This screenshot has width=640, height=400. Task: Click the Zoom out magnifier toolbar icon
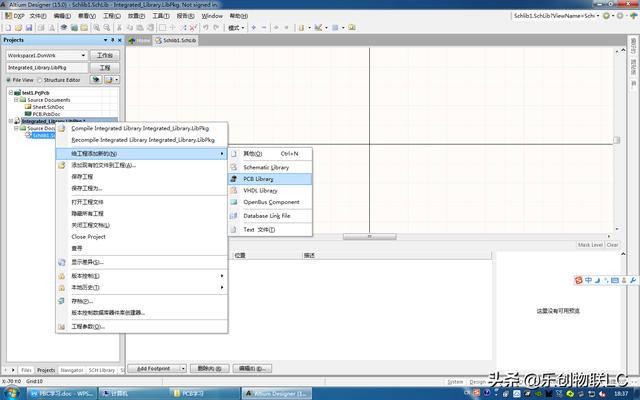click(107, 28)
